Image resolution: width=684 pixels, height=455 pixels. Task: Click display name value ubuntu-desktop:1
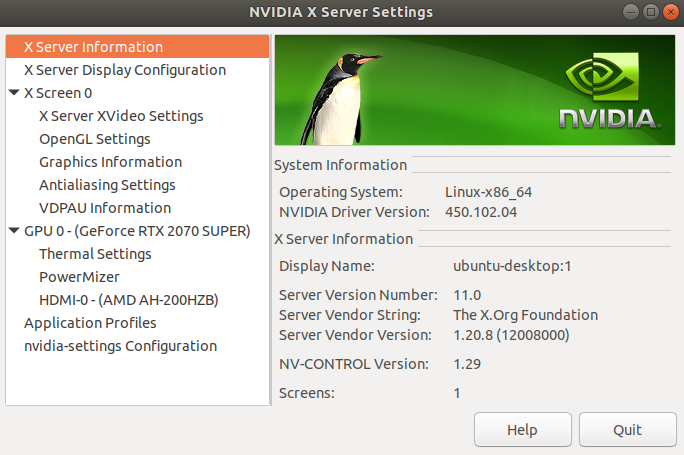(512, 266)
